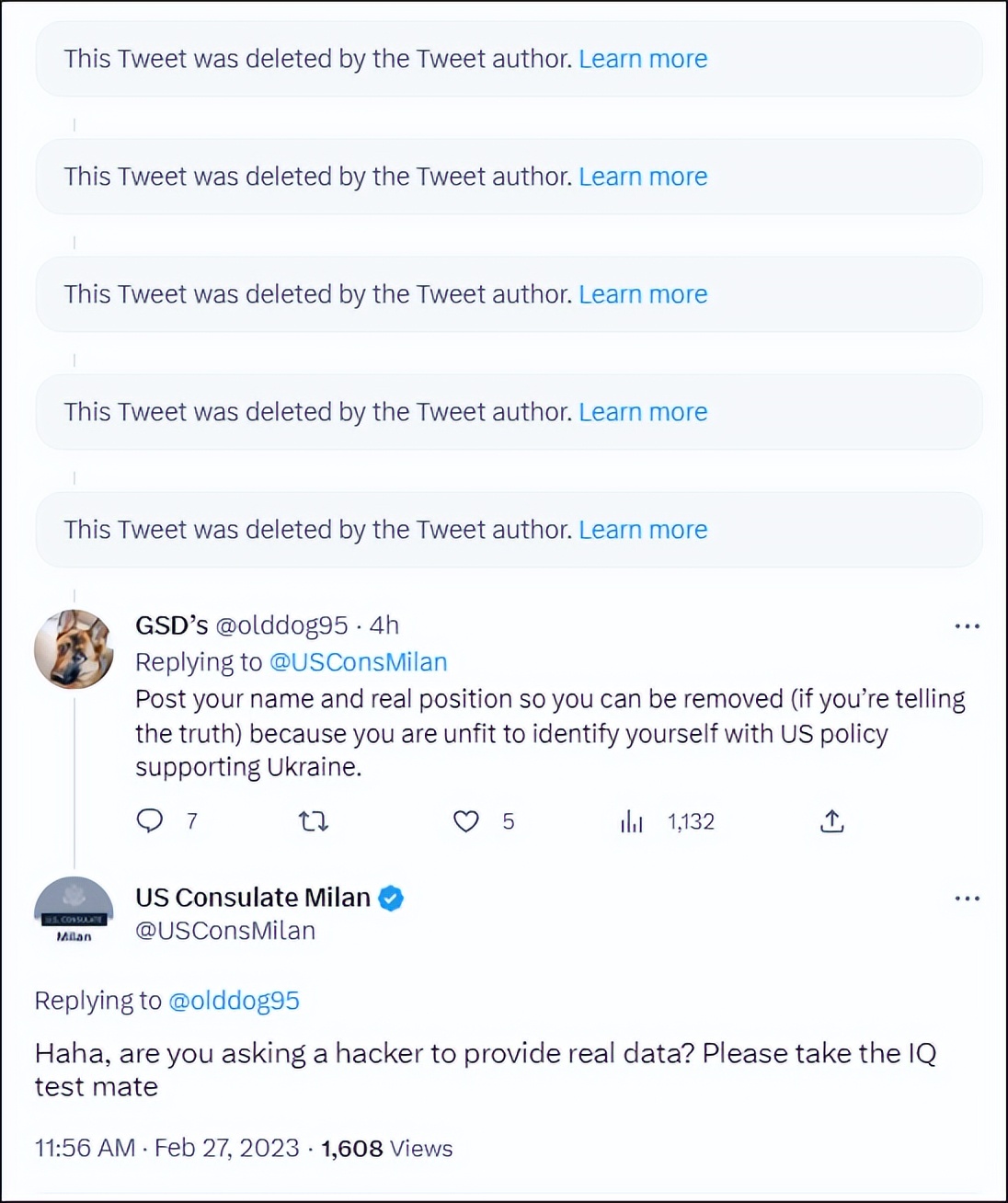Open more options on US Consulate Milan tweet

pyautogui.click(x=967, y=899)
